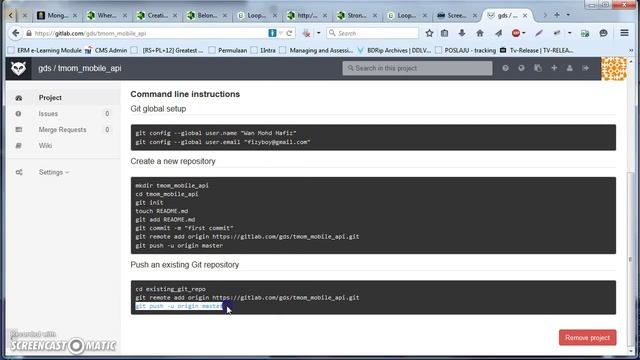Show bookmarks list clipboard icon
The width and height of the screenshot is (640, 360).
(444, 33)
